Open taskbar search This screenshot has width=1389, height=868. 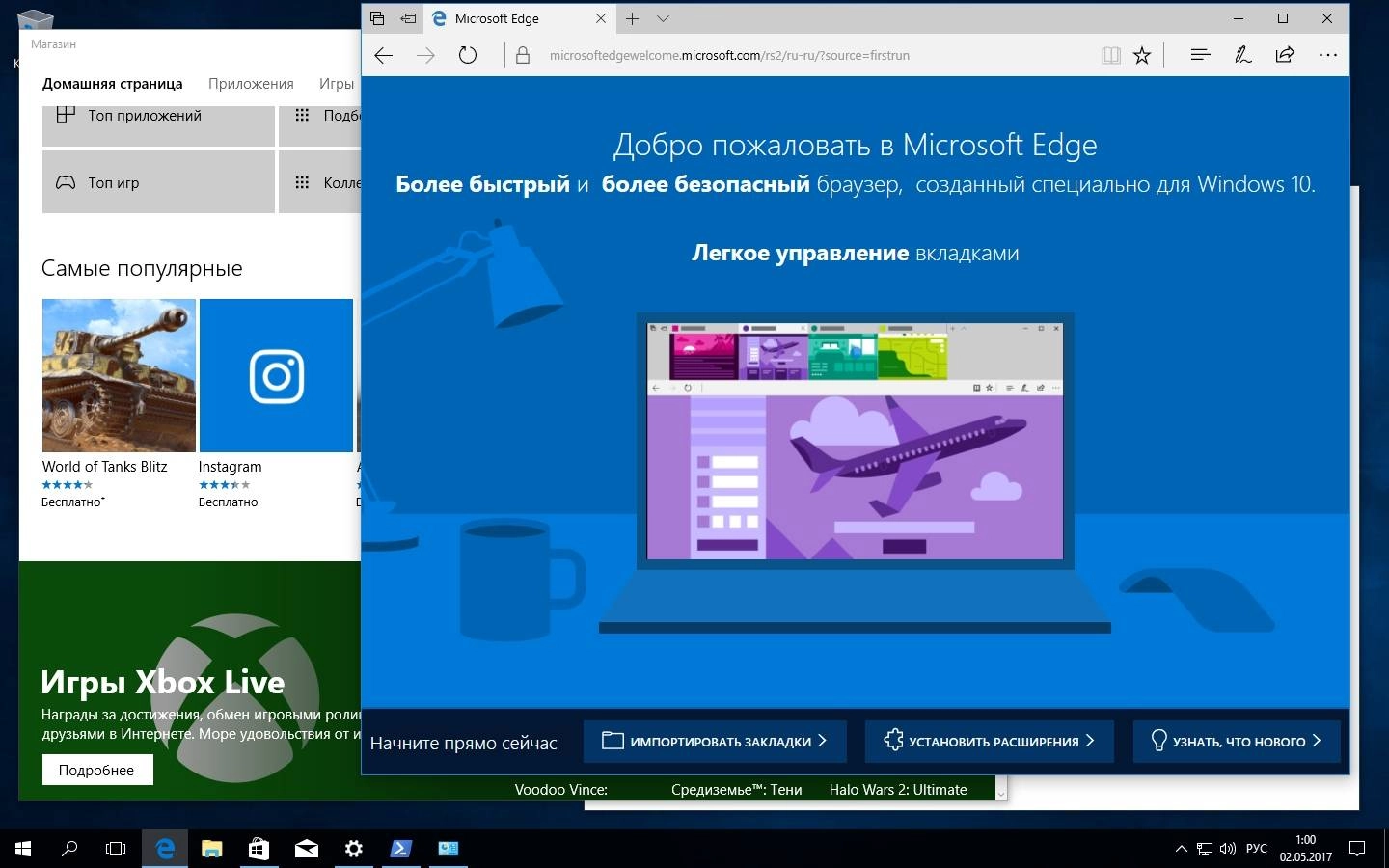point(69,849)
